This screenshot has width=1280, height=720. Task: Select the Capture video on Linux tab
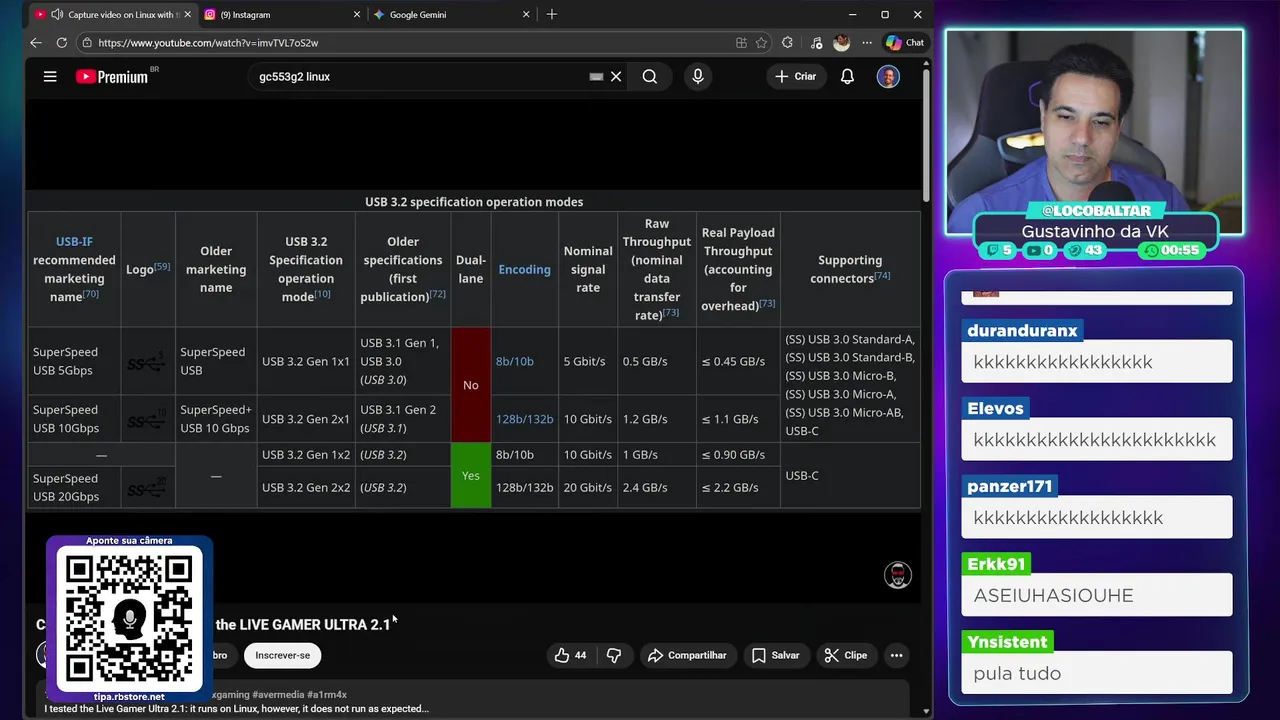115,14
